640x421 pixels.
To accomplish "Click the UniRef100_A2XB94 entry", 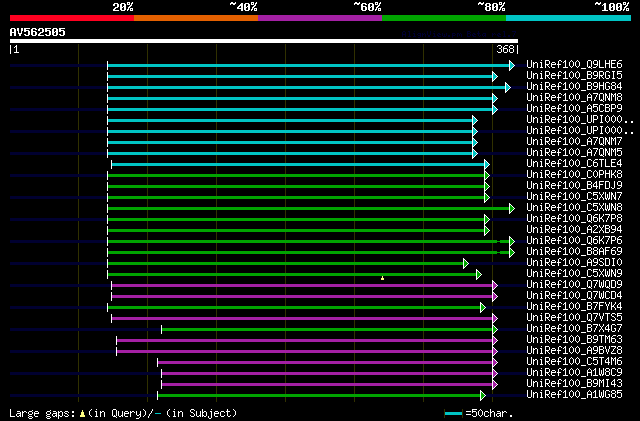I will pyautogui.click(x=574, y=230).
